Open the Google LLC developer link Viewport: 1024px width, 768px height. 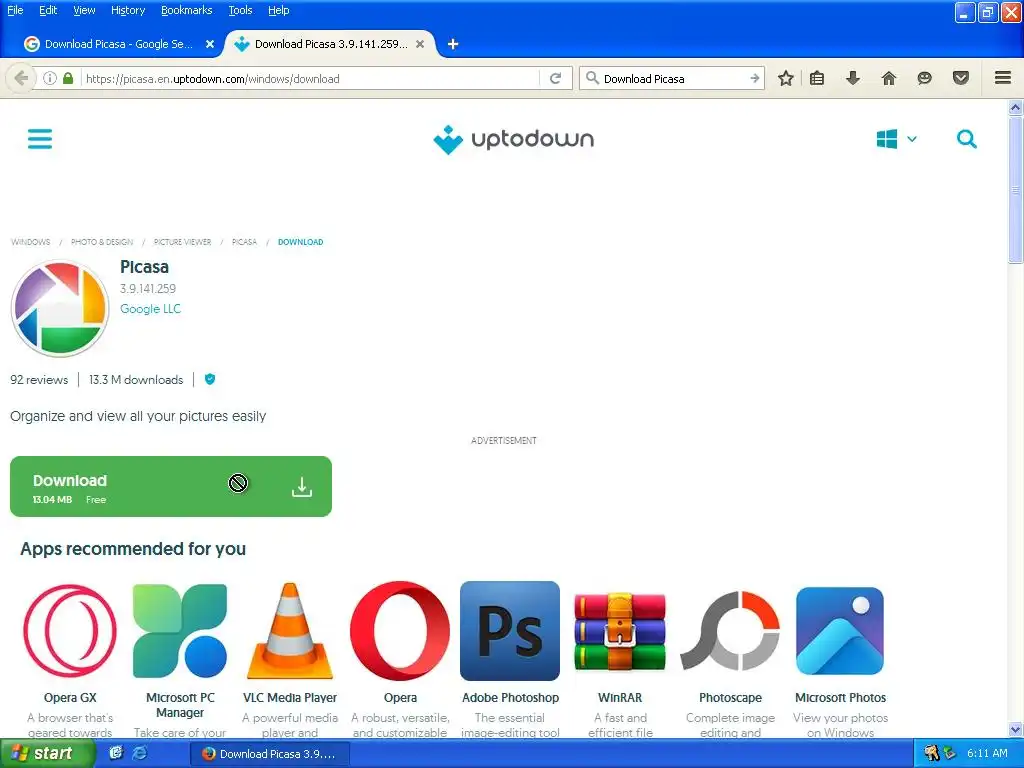pos(150,309)
